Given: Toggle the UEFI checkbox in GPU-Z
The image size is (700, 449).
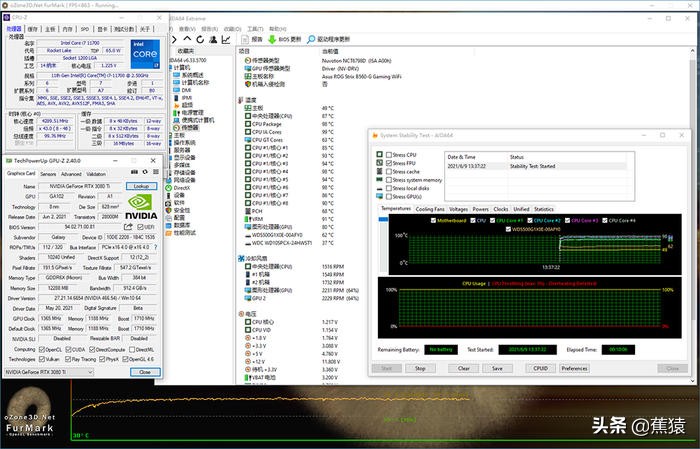Looking at the screenshot, I should pyautogui.click(x=140, y=227).
